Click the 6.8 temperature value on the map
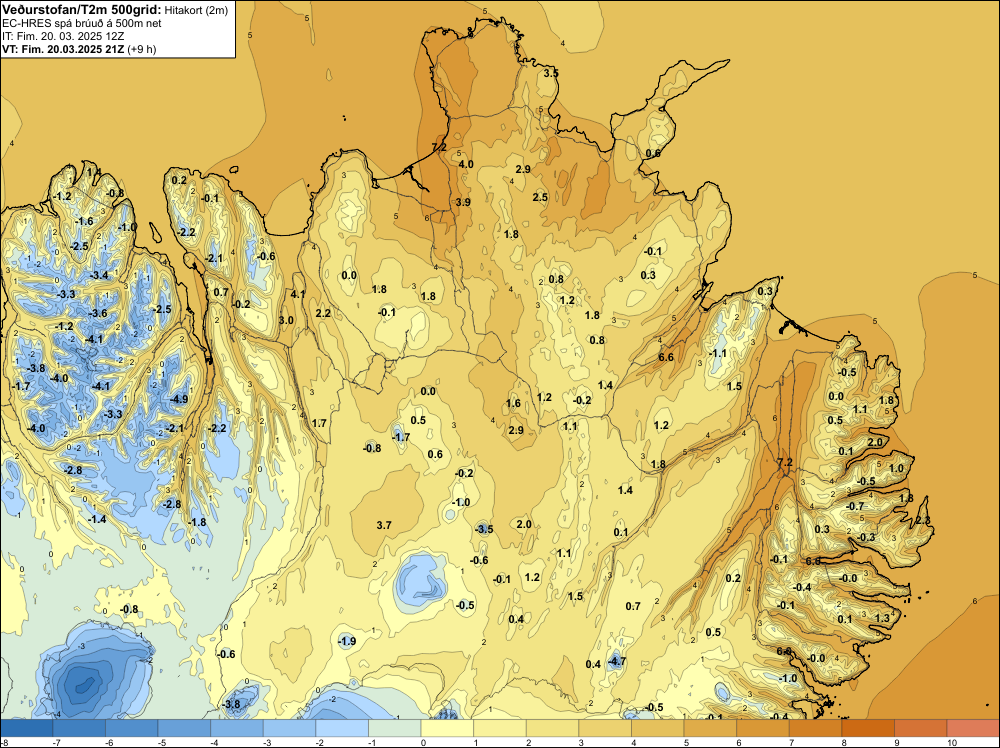The width and height of the screenshot is (1000, 748). coord(813,562)
